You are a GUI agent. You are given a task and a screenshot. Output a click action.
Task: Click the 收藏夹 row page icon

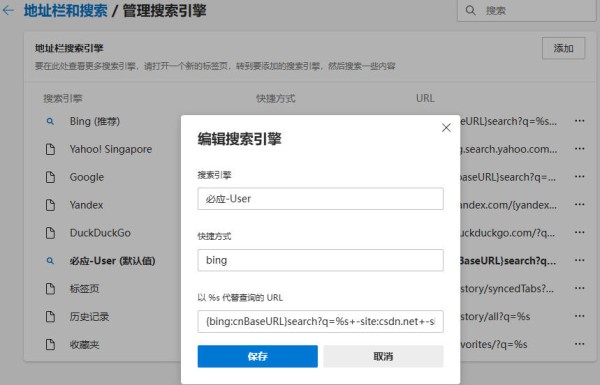[x=50, y=344]
